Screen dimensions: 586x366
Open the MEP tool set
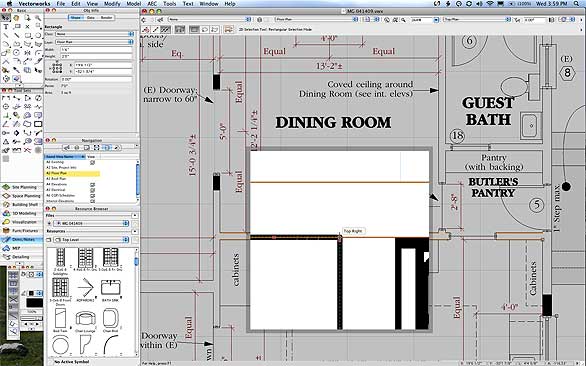tap(21, 248)
